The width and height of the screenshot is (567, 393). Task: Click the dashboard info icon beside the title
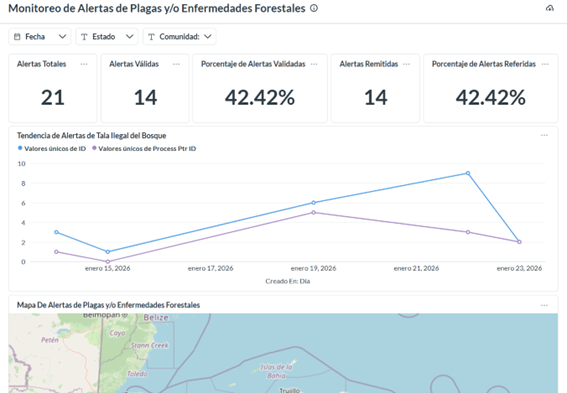(x=314, y=8)
